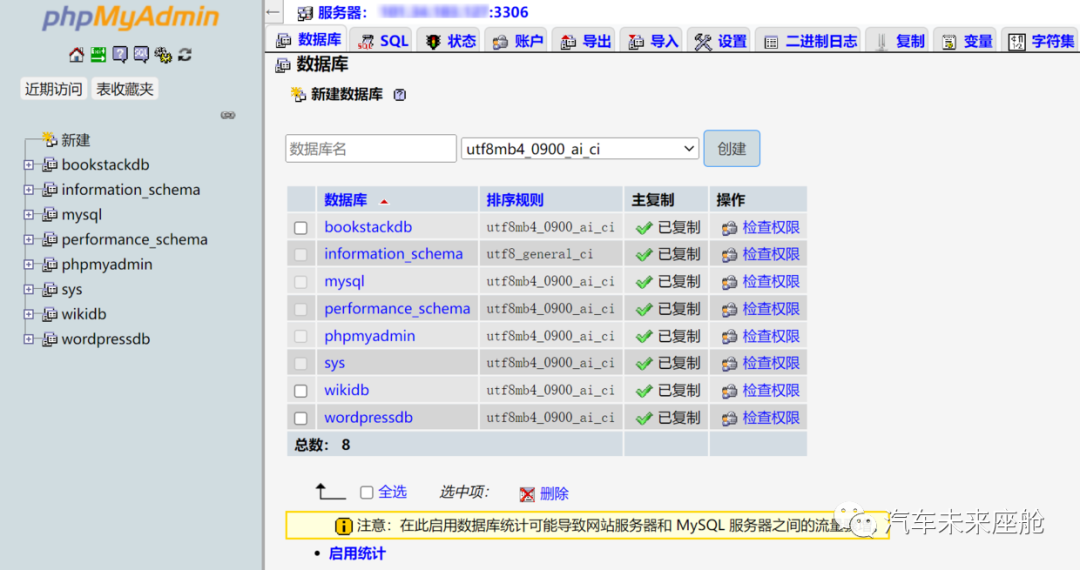Click the server icon in breadcrumb
This screenshot has height=570, width=1080.
pos(305,12)
